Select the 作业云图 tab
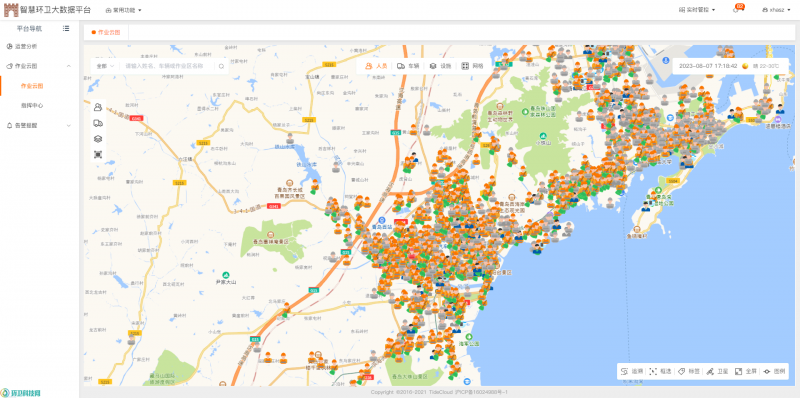Image resolution: width=800 pixels, height=398 pixels. (106, 32)
